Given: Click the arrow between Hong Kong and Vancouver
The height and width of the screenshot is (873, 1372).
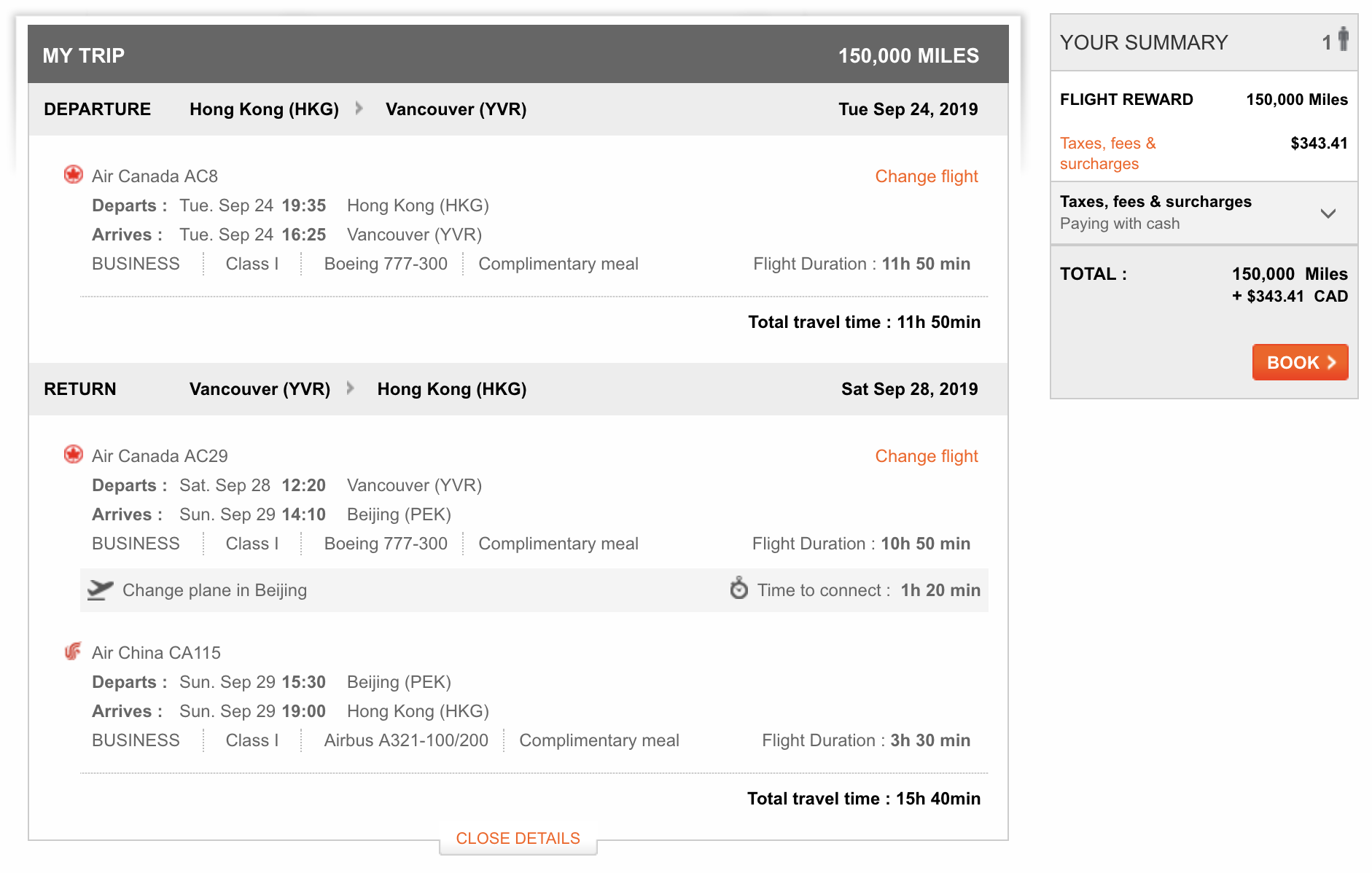Looking at the screenshot, I should point(359,109).
